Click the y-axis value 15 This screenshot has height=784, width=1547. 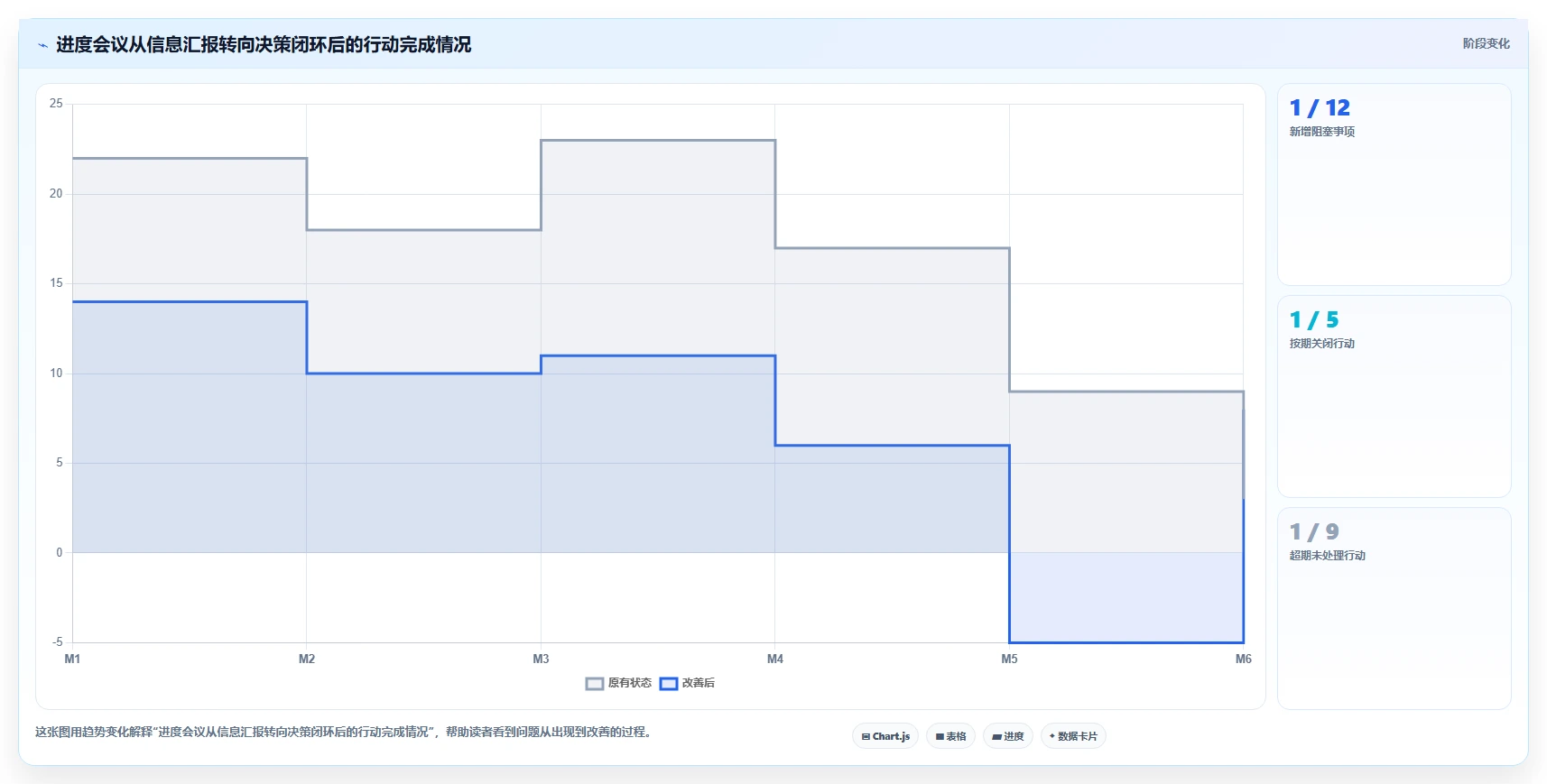[56, 283]
